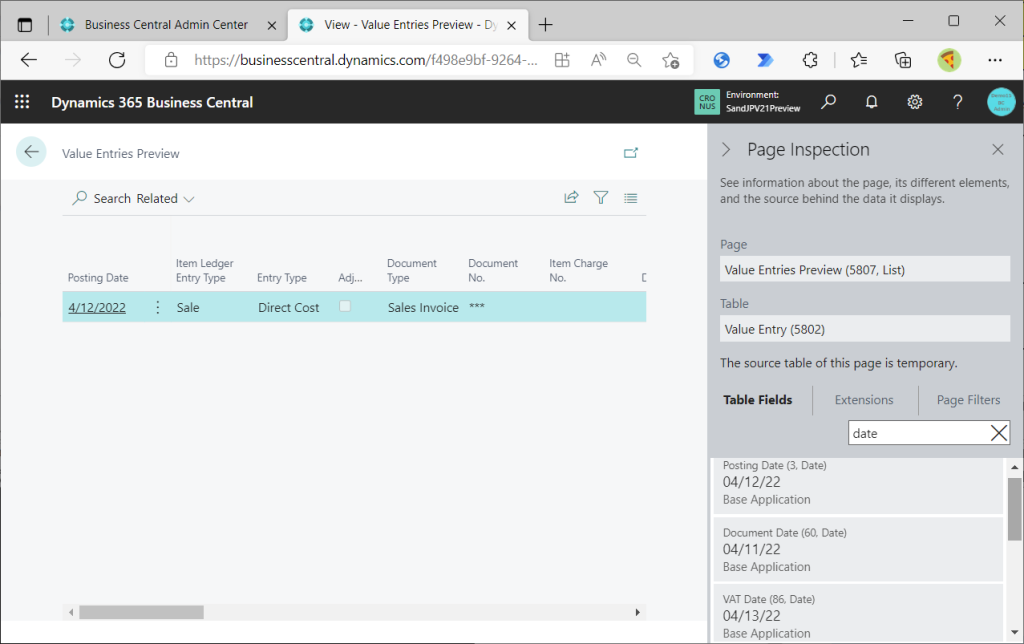Click the CRONUS company badge
The image size is (1024, 644).
pyautogui.click(x=707, y=102)
